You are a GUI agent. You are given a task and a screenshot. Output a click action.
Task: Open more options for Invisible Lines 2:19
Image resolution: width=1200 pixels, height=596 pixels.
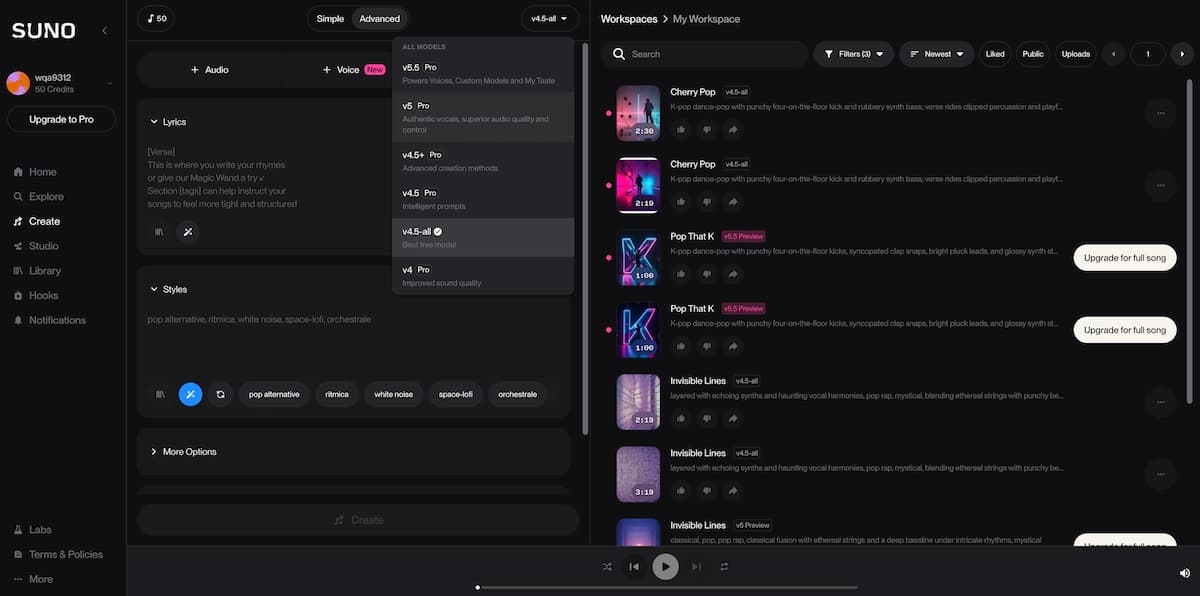[x=1160, y=402]
